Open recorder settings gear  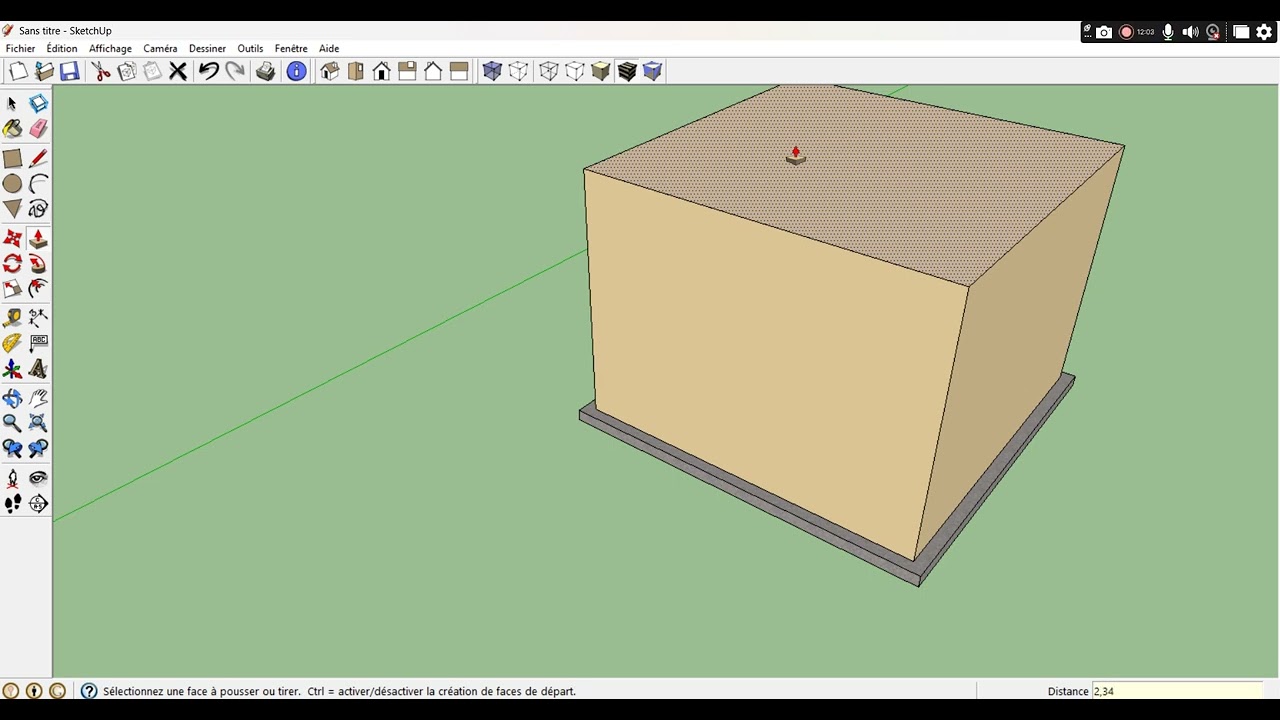click(1264, 32)
